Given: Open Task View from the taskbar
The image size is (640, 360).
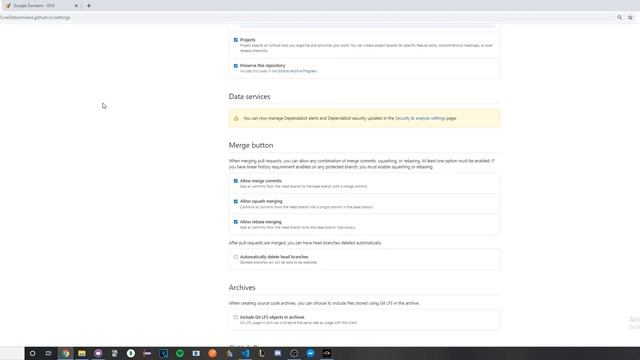Looking at the screenshot, I should 49,353.
